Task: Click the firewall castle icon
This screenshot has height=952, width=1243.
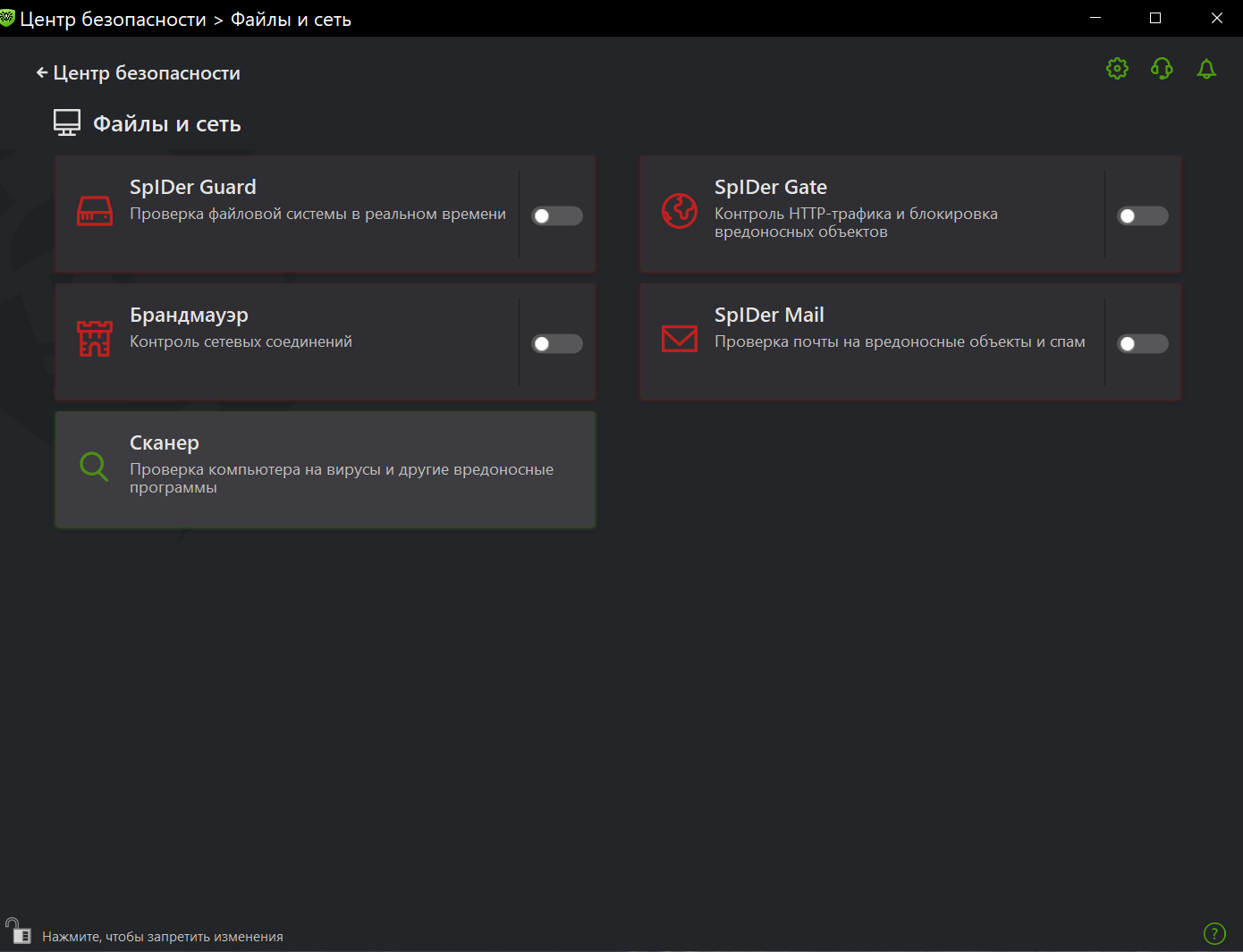Action: [x=94, y=339]
